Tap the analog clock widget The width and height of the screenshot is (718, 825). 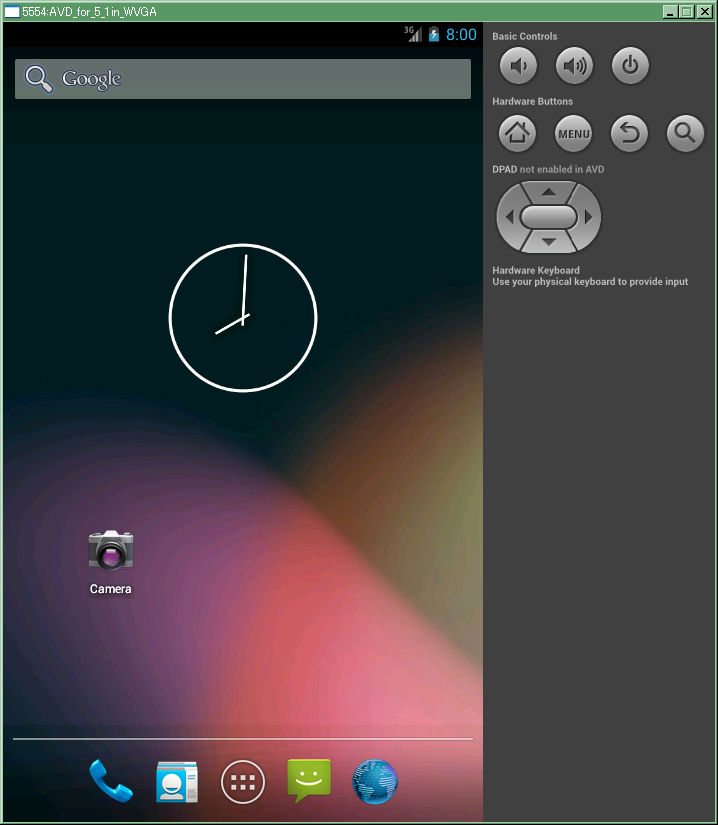[242, 318]
